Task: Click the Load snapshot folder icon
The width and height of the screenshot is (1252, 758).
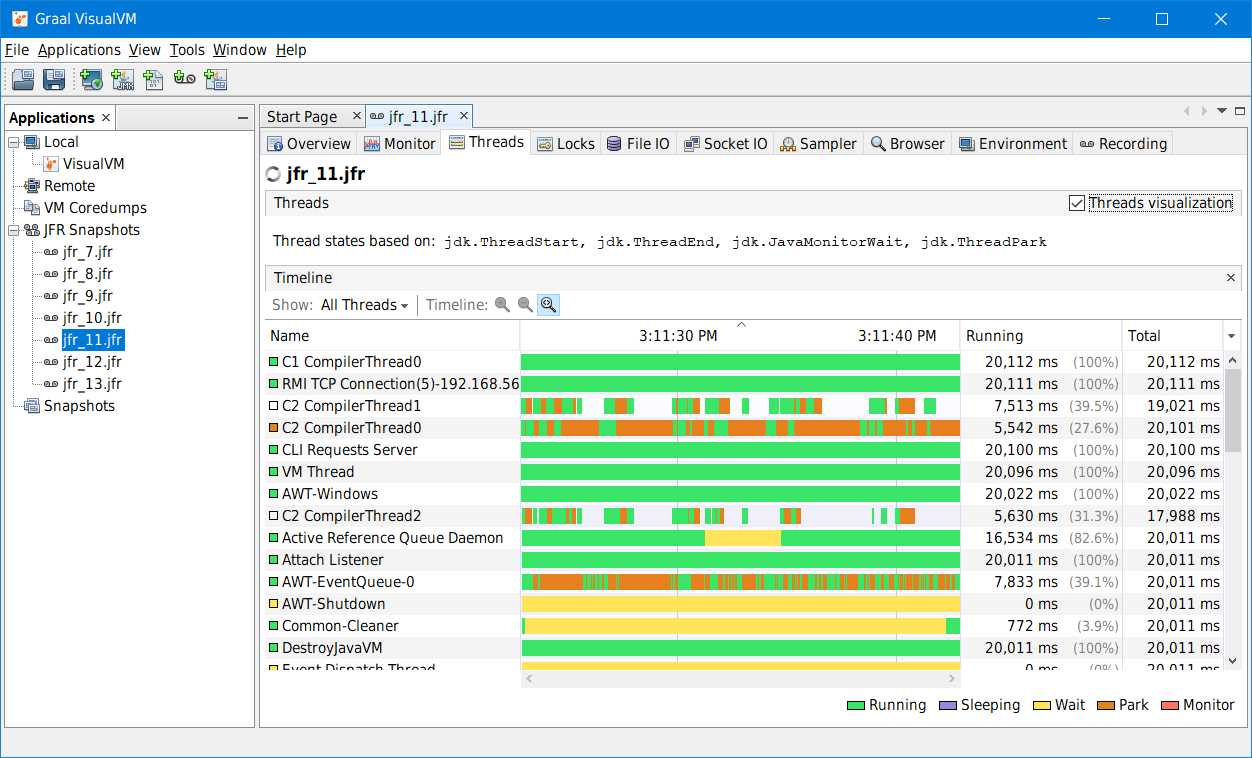Action: (22, 79)
